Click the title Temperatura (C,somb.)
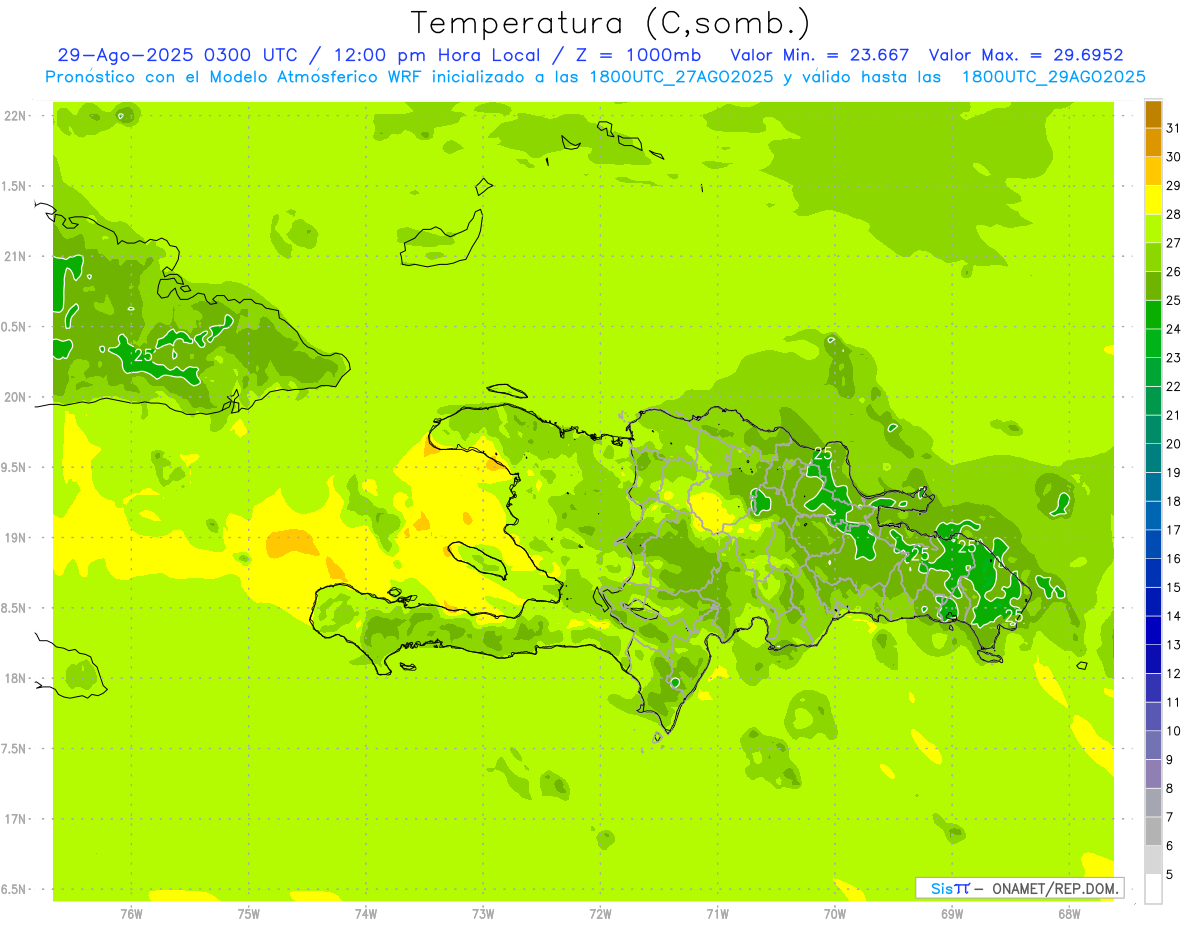This screenshot has width=1200, height=927. 611,22
